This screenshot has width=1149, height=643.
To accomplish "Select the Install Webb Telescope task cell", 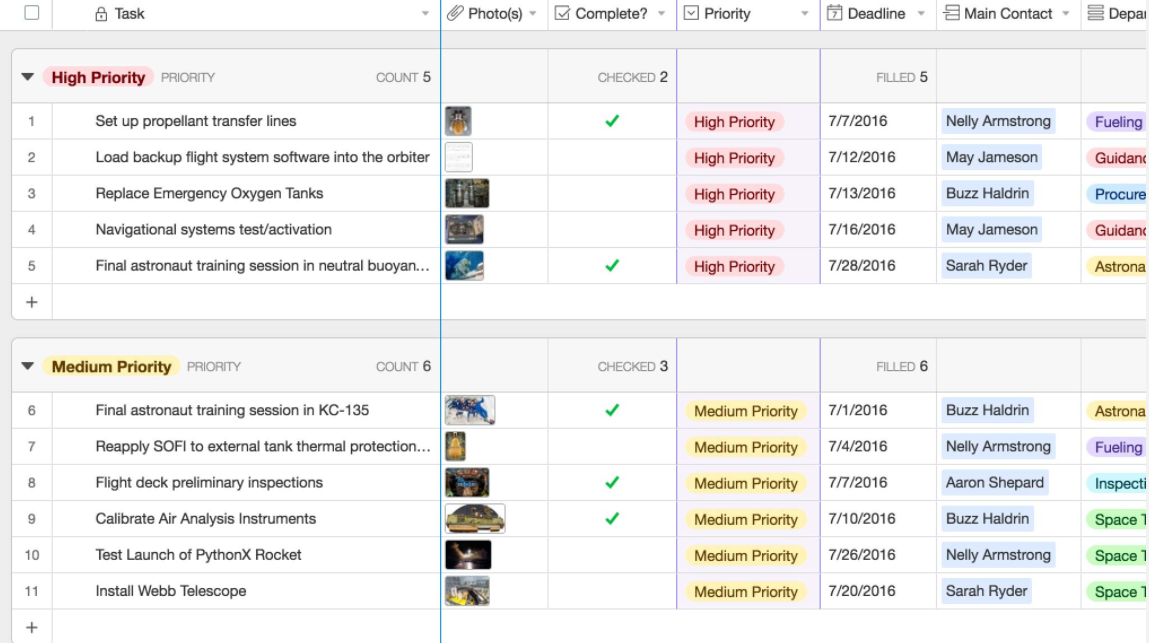I will 171,591.
